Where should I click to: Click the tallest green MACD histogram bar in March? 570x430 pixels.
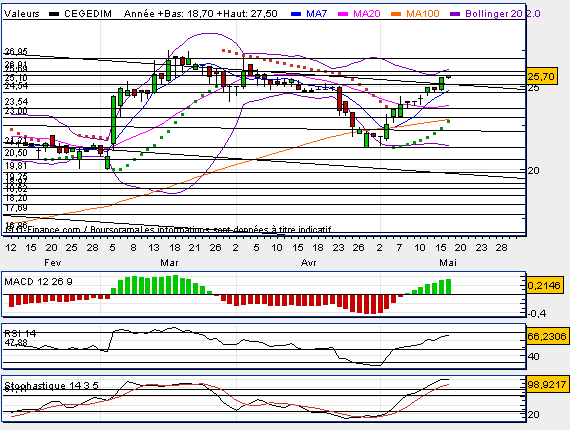click(175, 285)
